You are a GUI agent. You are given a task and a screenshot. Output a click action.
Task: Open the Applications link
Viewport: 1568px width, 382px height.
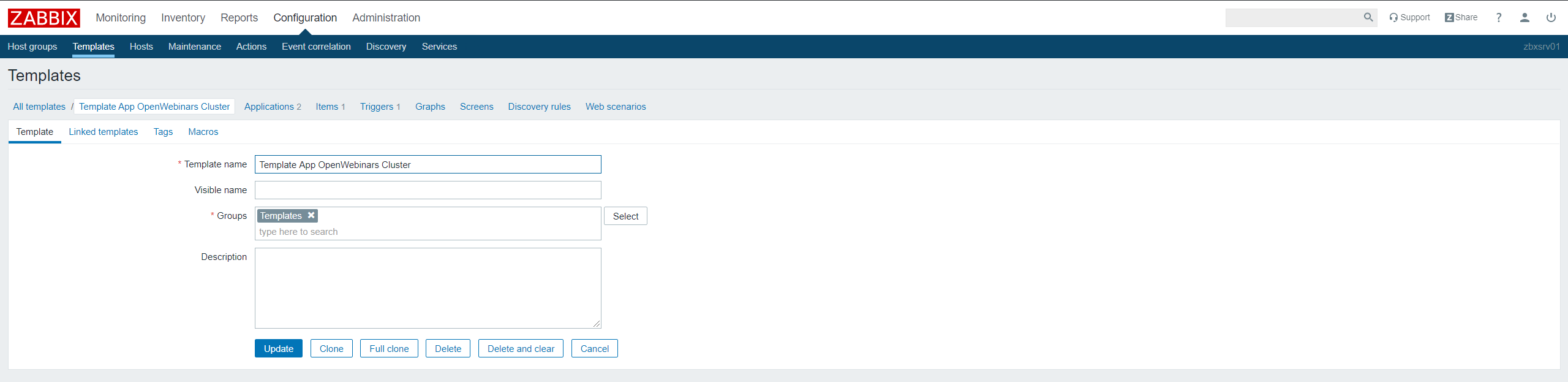(269, 107)
